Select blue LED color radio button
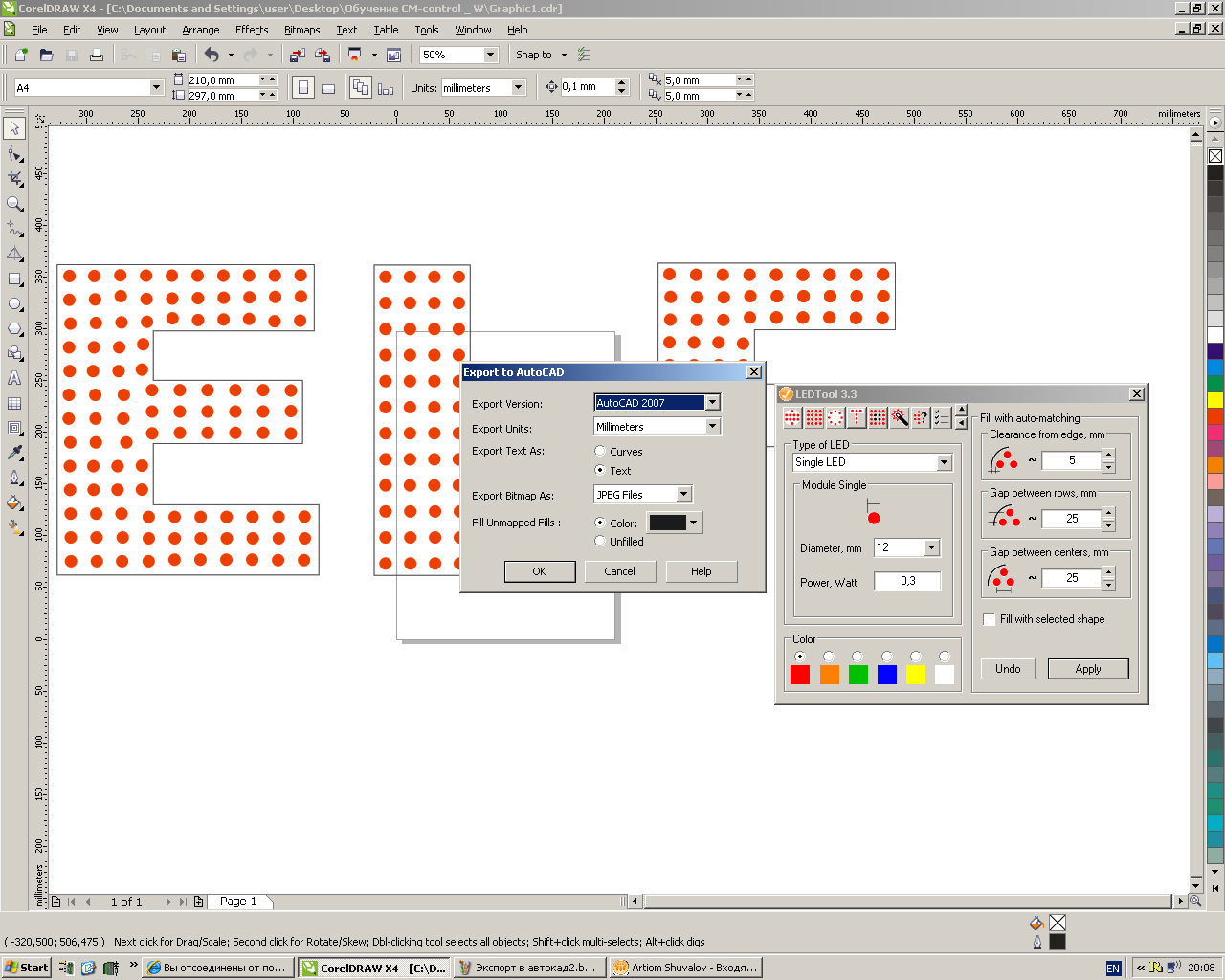This screenshot has height=980, width=1225. click(x=887, y=657)
